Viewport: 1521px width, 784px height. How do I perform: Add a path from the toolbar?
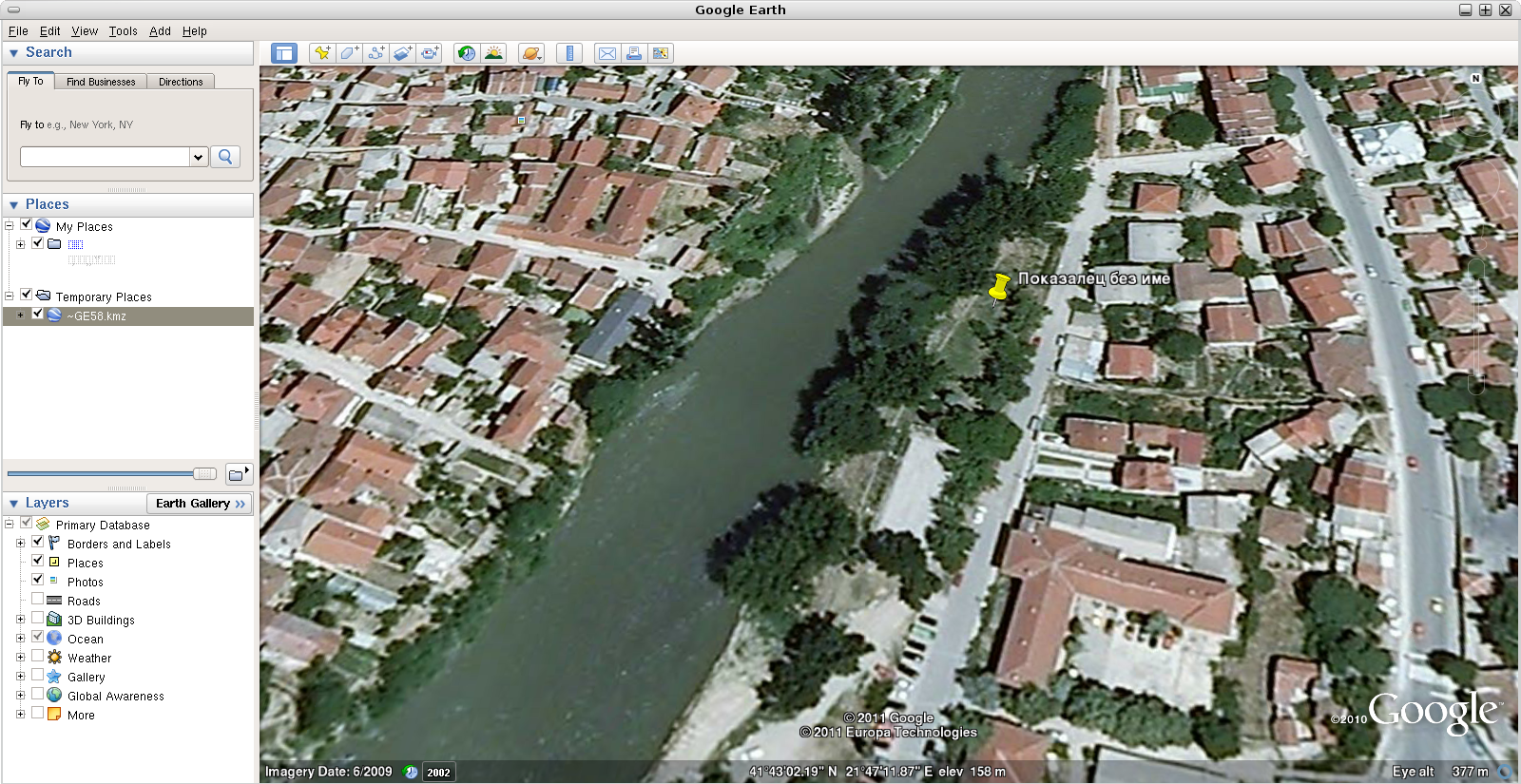[x=376, y=53]
